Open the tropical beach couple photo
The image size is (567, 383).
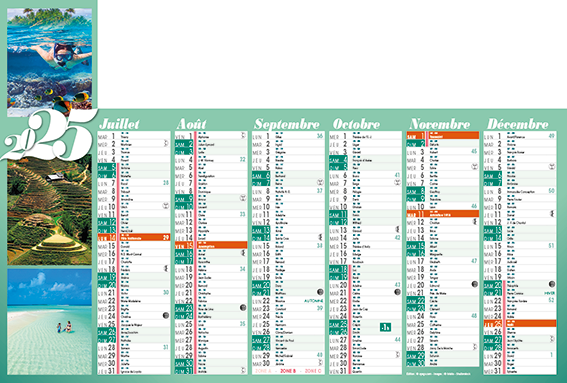click(49, 321)
